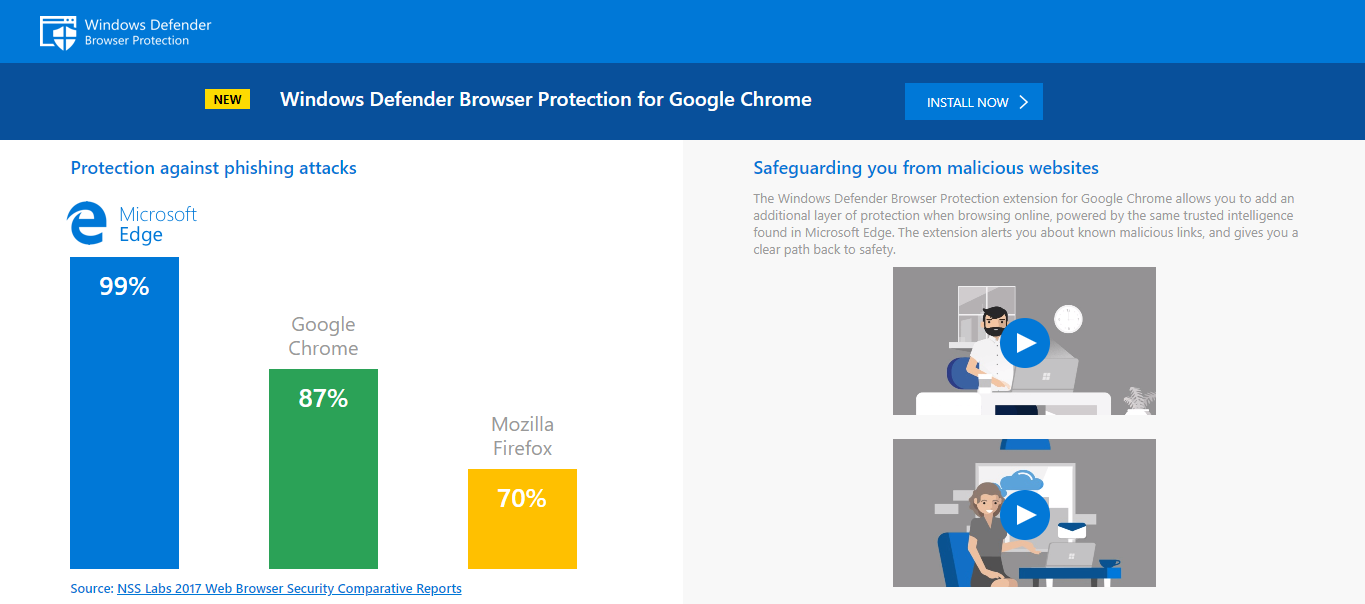Play the second video with woman at desk
This screenshot has width=1365, height=604.
[x=1024, y=514]
